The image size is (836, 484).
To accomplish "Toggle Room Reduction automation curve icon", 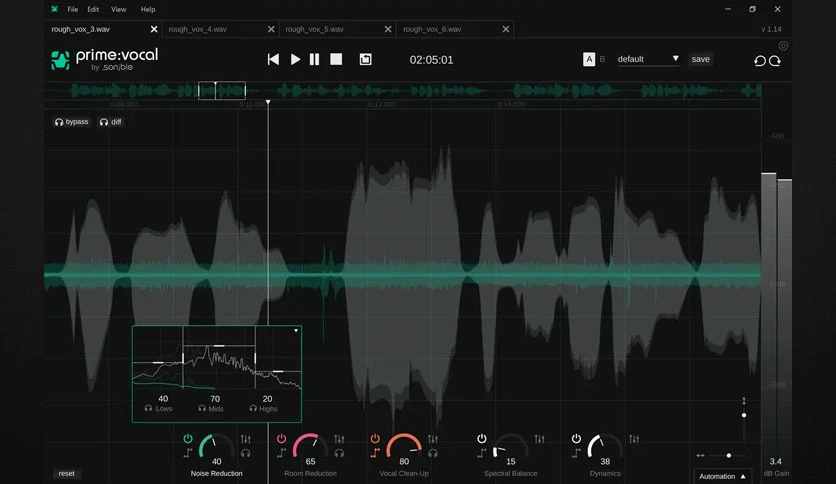I will [x=282, y=454].
